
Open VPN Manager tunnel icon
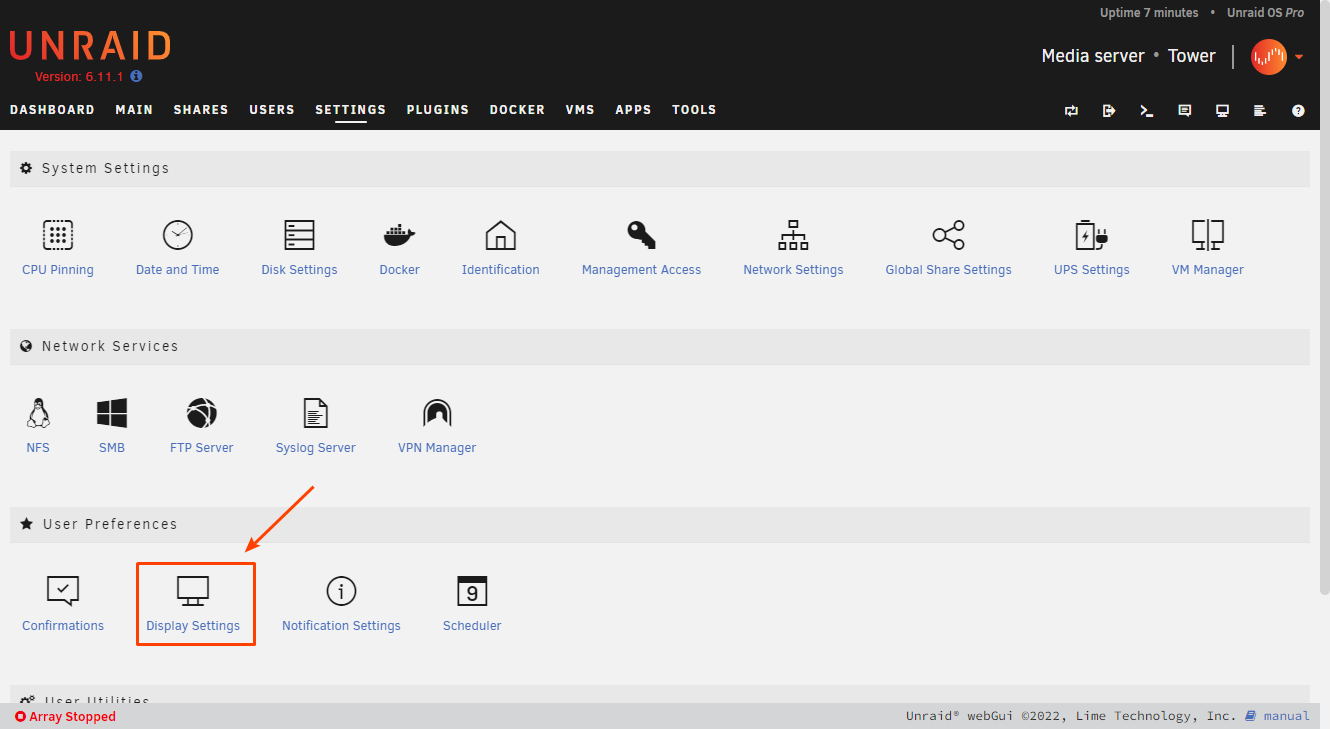437,413
